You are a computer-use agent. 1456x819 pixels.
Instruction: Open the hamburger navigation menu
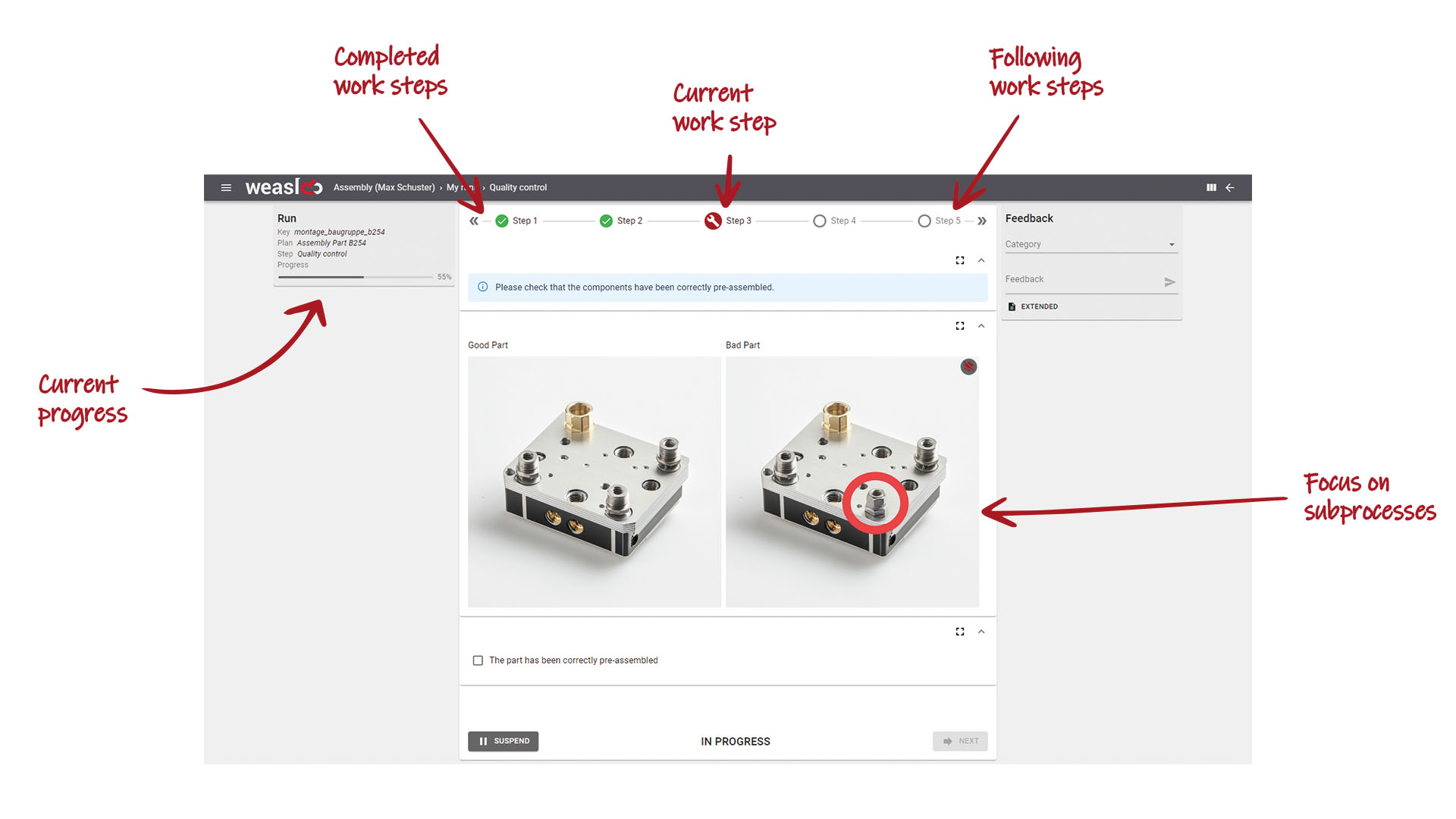226,187
